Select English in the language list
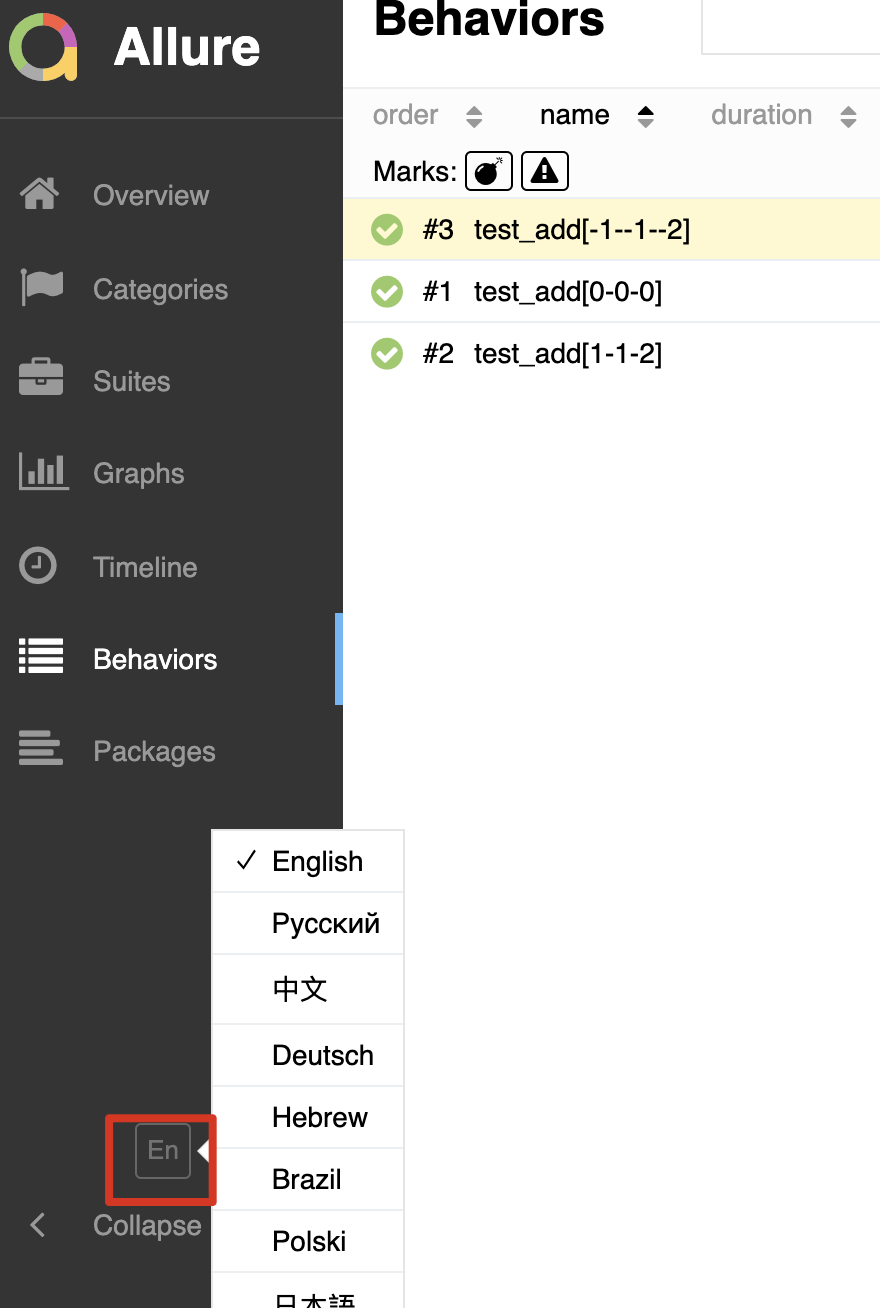Image resolution: width=880 pixels, height=1308 pixels. (317, 861)
